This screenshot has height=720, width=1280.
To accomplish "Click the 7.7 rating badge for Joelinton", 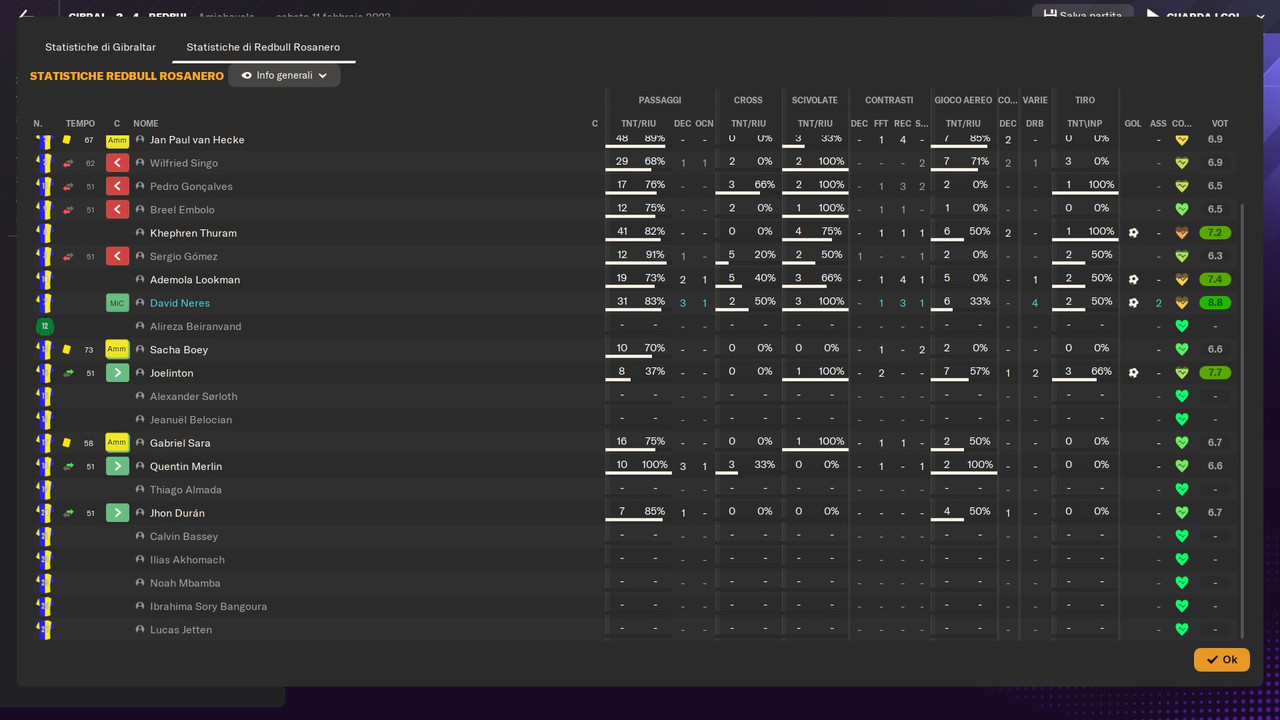I will tap(1215, 373).
